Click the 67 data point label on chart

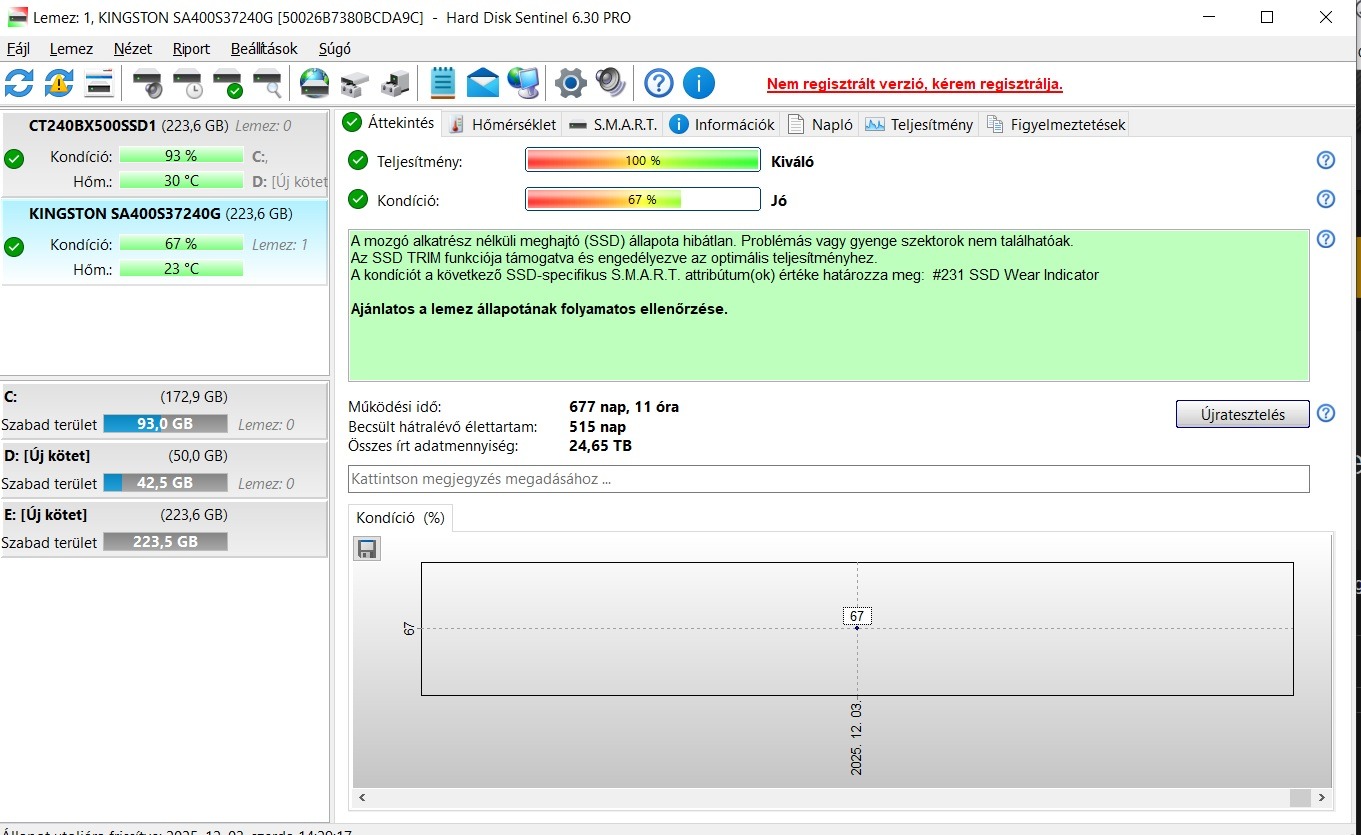[857, 616]
